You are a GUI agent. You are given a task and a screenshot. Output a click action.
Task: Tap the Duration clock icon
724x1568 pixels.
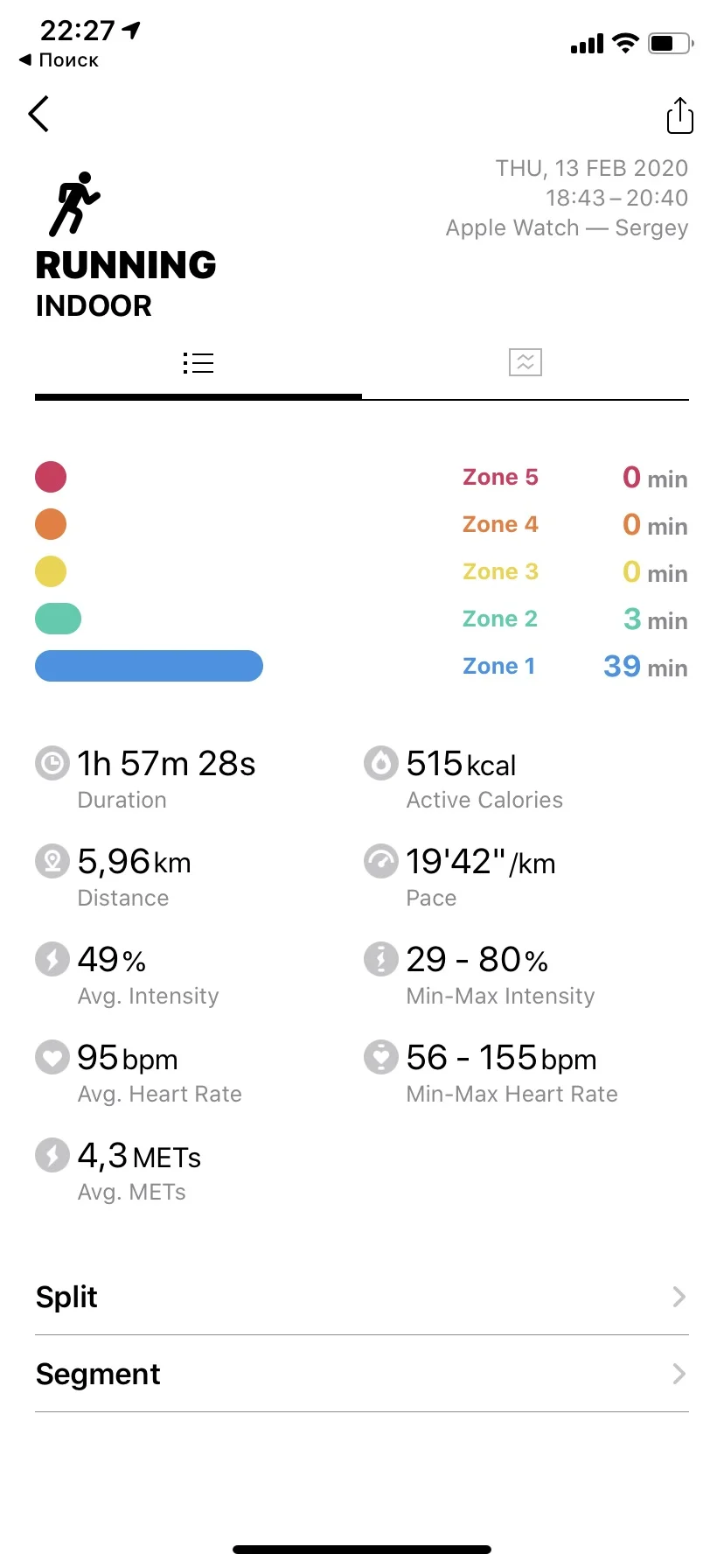52,763
